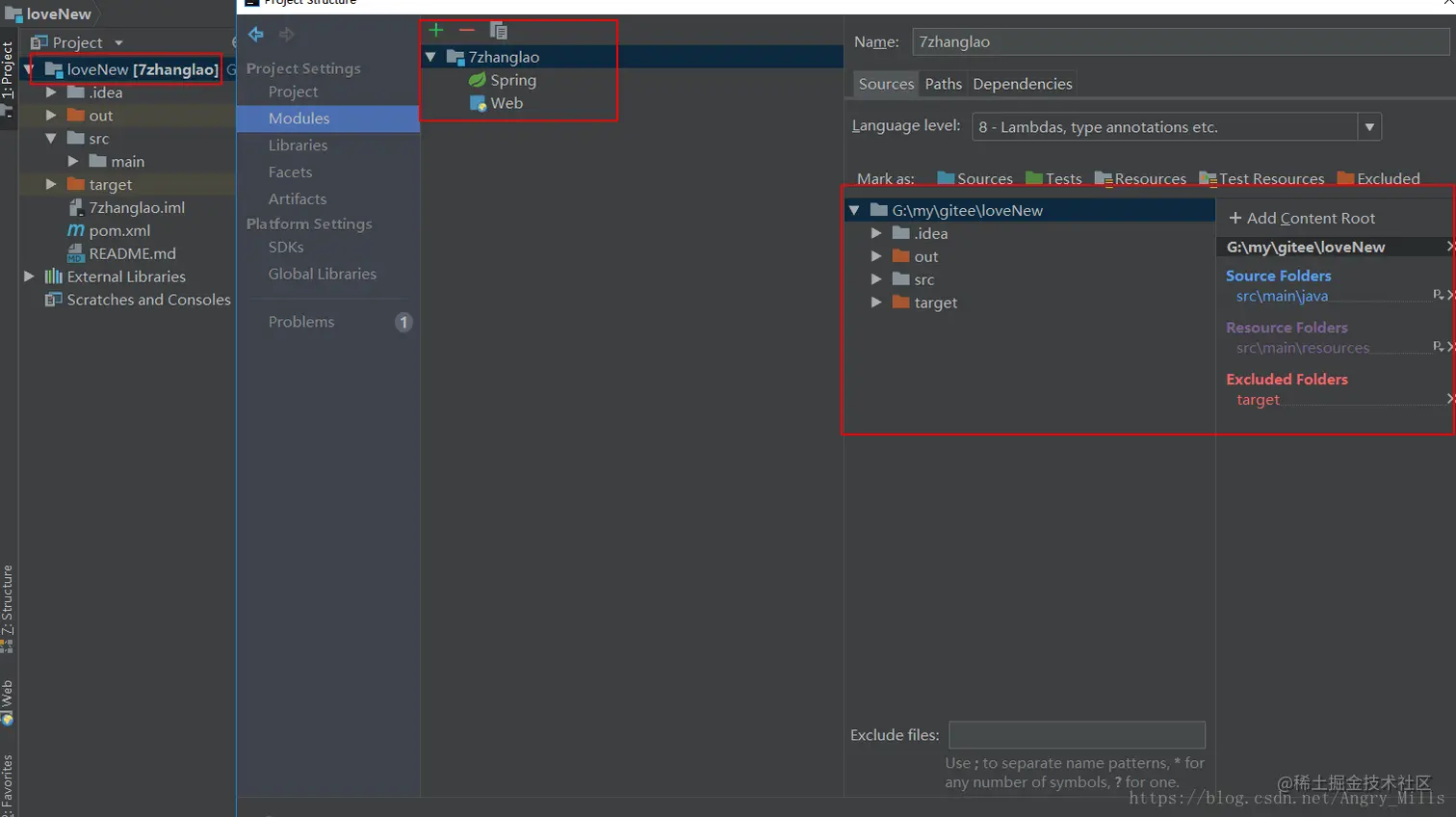The width and height of the screenshot is (1456, 817).
Task: Select README.md in project tree
Action: [x=121, y=253]
